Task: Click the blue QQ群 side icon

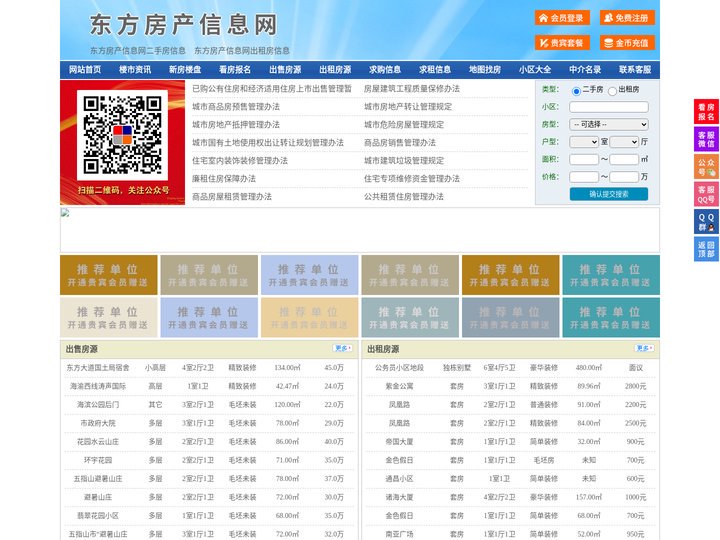Action: [706, 222]
